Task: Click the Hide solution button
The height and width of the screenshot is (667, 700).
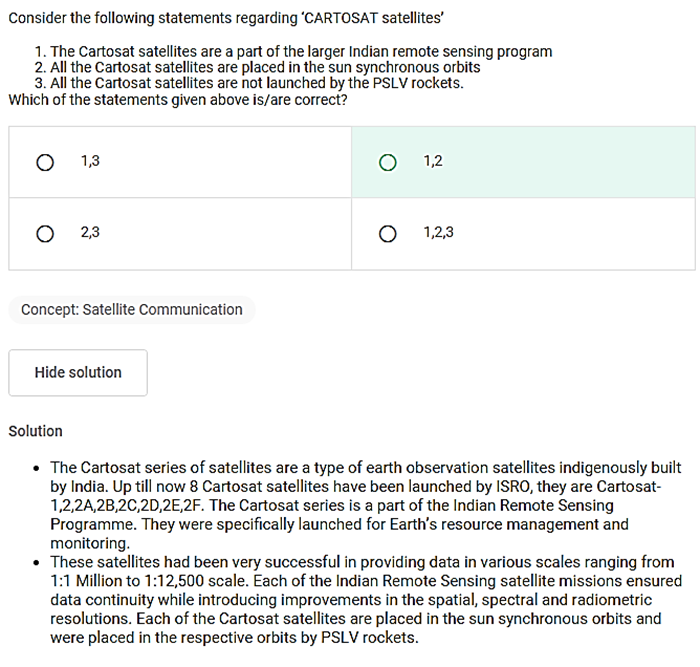Action: click(x=78, y=372)
